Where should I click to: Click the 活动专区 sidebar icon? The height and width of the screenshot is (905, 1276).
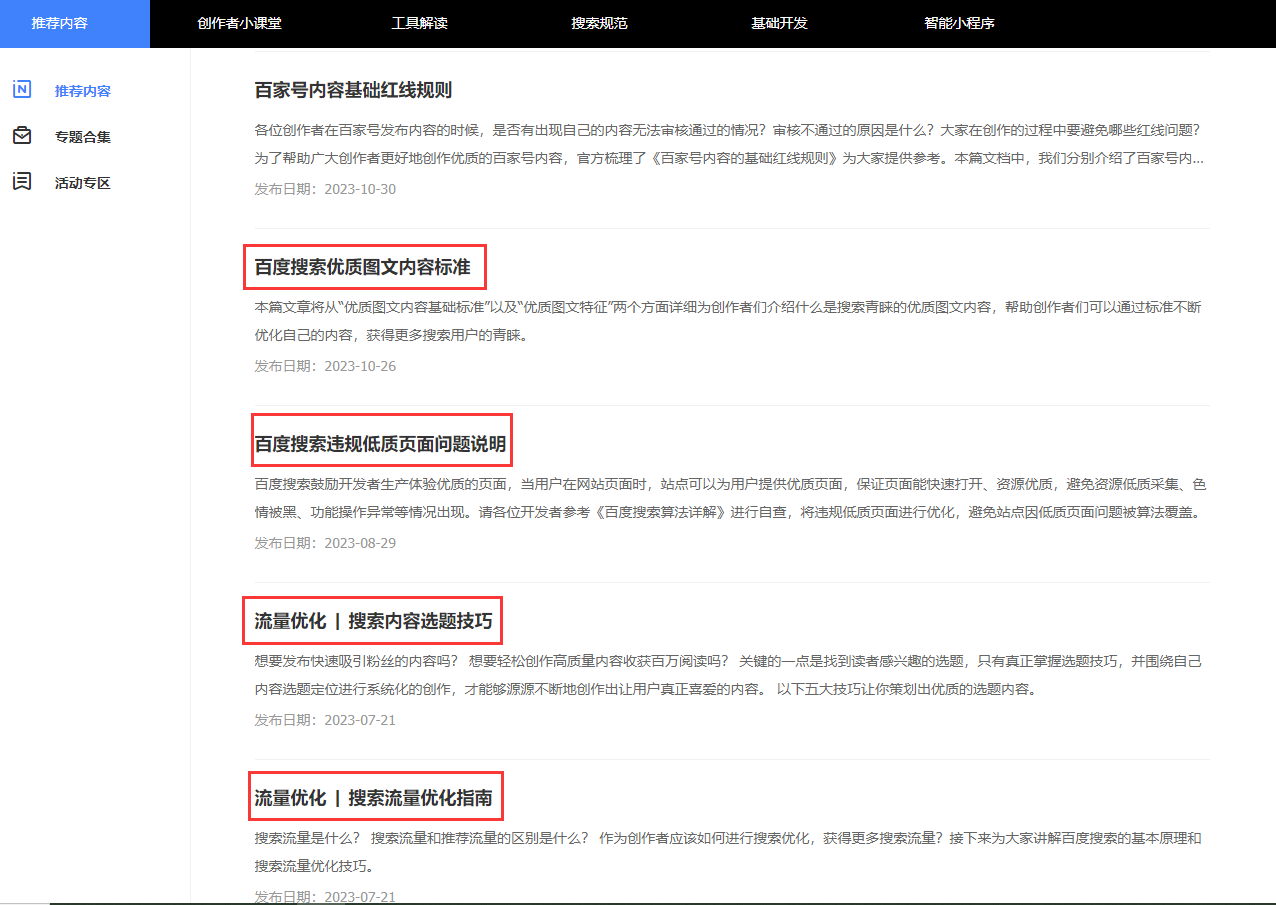click(x=22, y=182)
